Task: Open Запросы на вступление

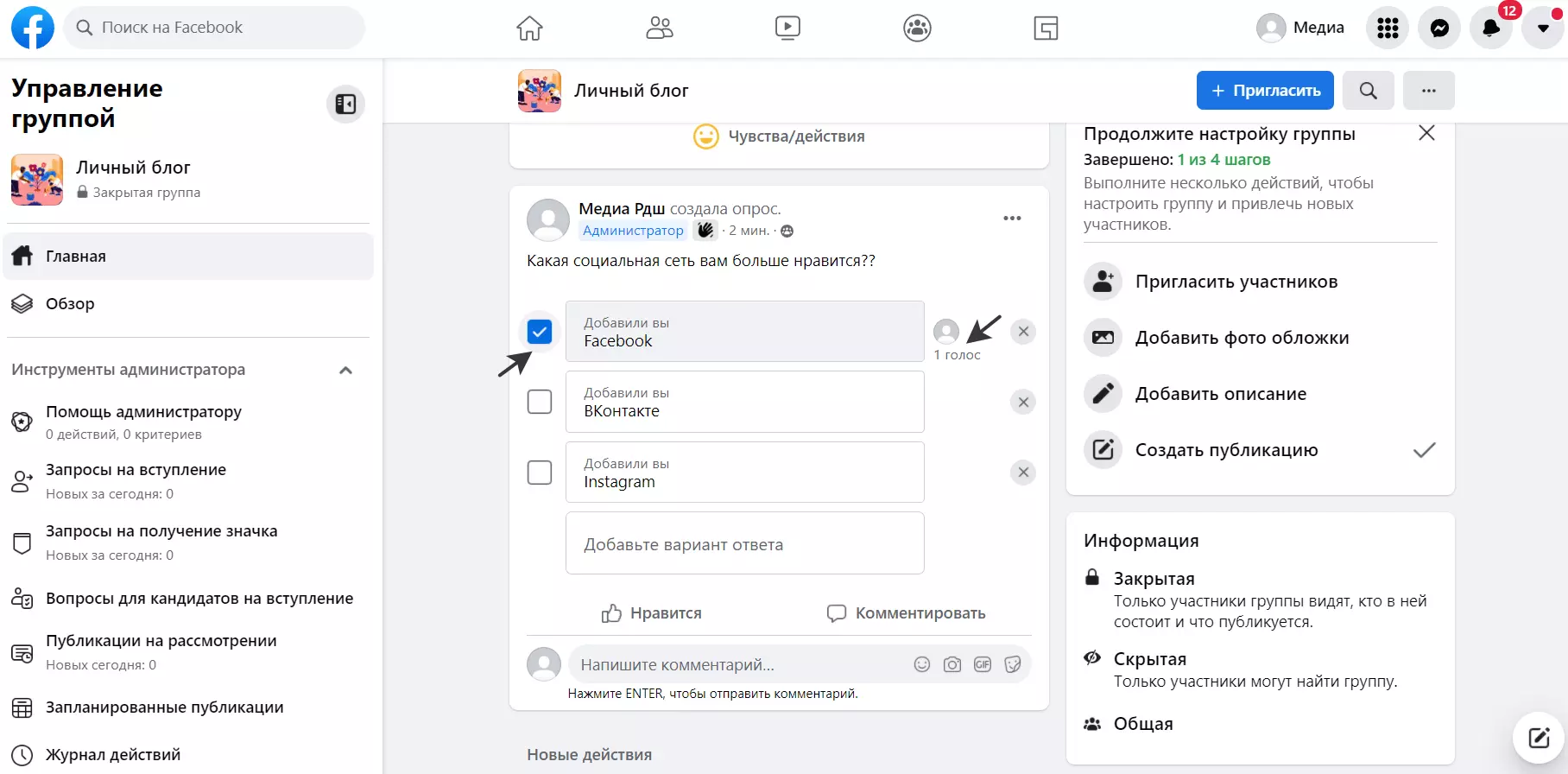Action: pyautogui.click(x=188, y=481)
